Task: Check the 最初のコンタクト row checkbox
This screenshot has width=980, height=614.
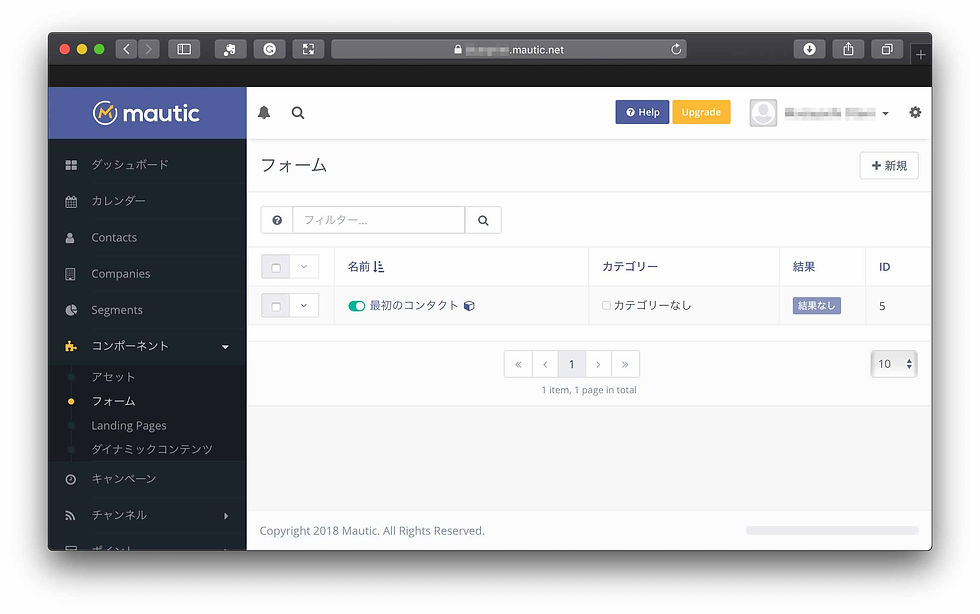Action: [276, 306]
